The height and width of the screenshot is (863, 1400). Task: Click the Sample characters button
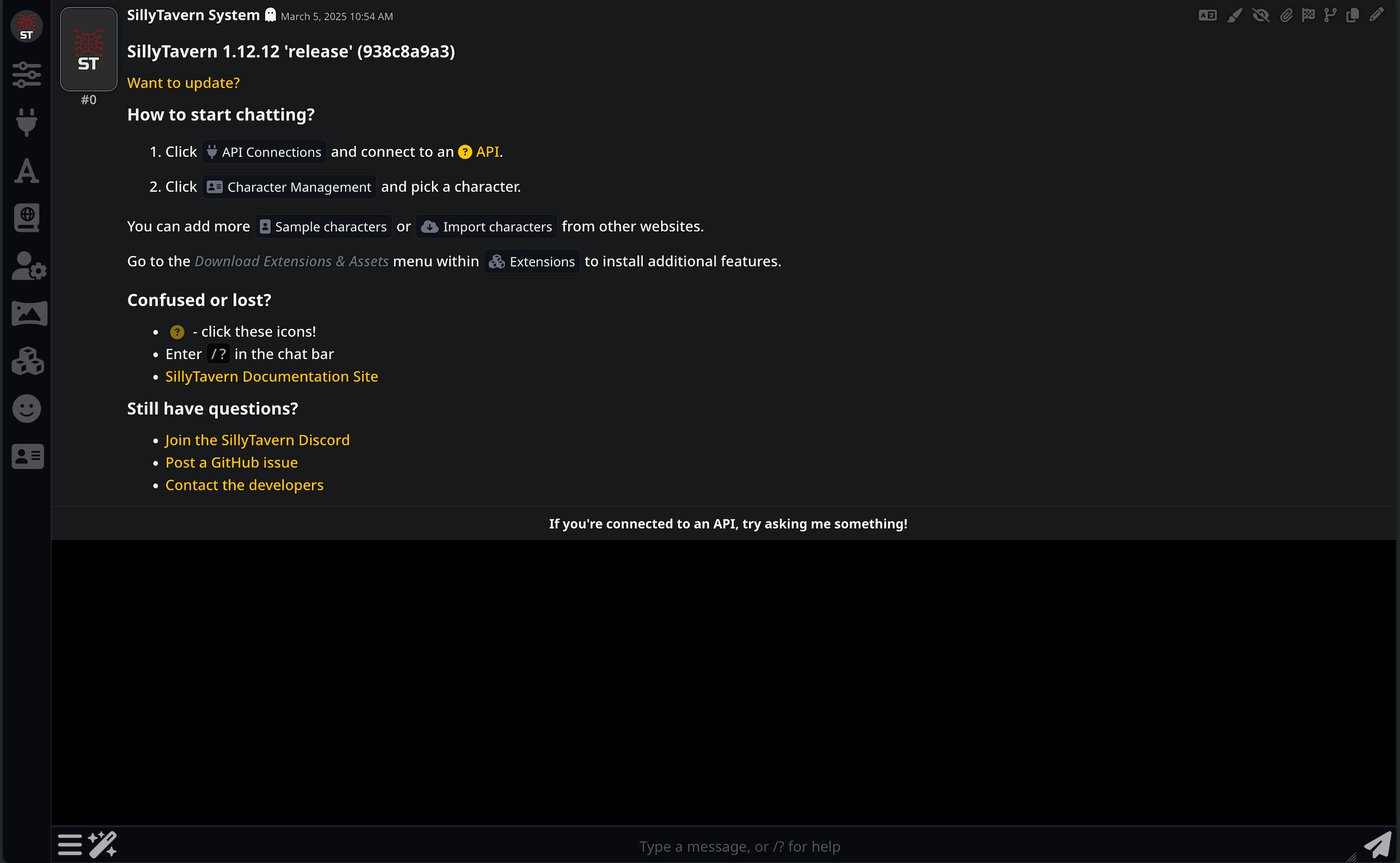(x=323, y=226)
